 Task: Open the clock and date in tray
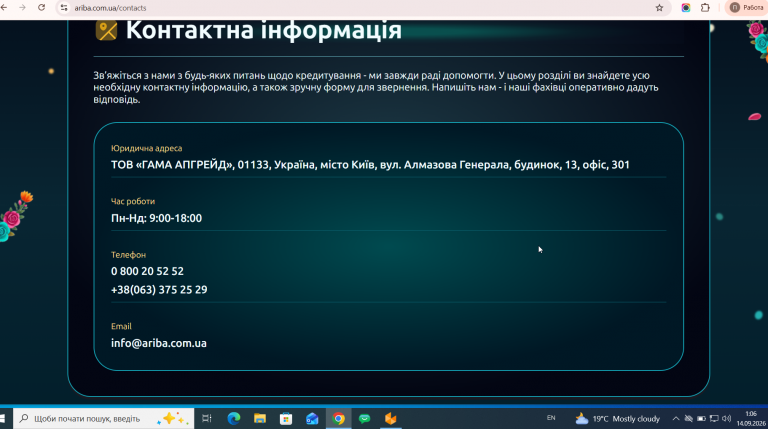click(751, 419)
